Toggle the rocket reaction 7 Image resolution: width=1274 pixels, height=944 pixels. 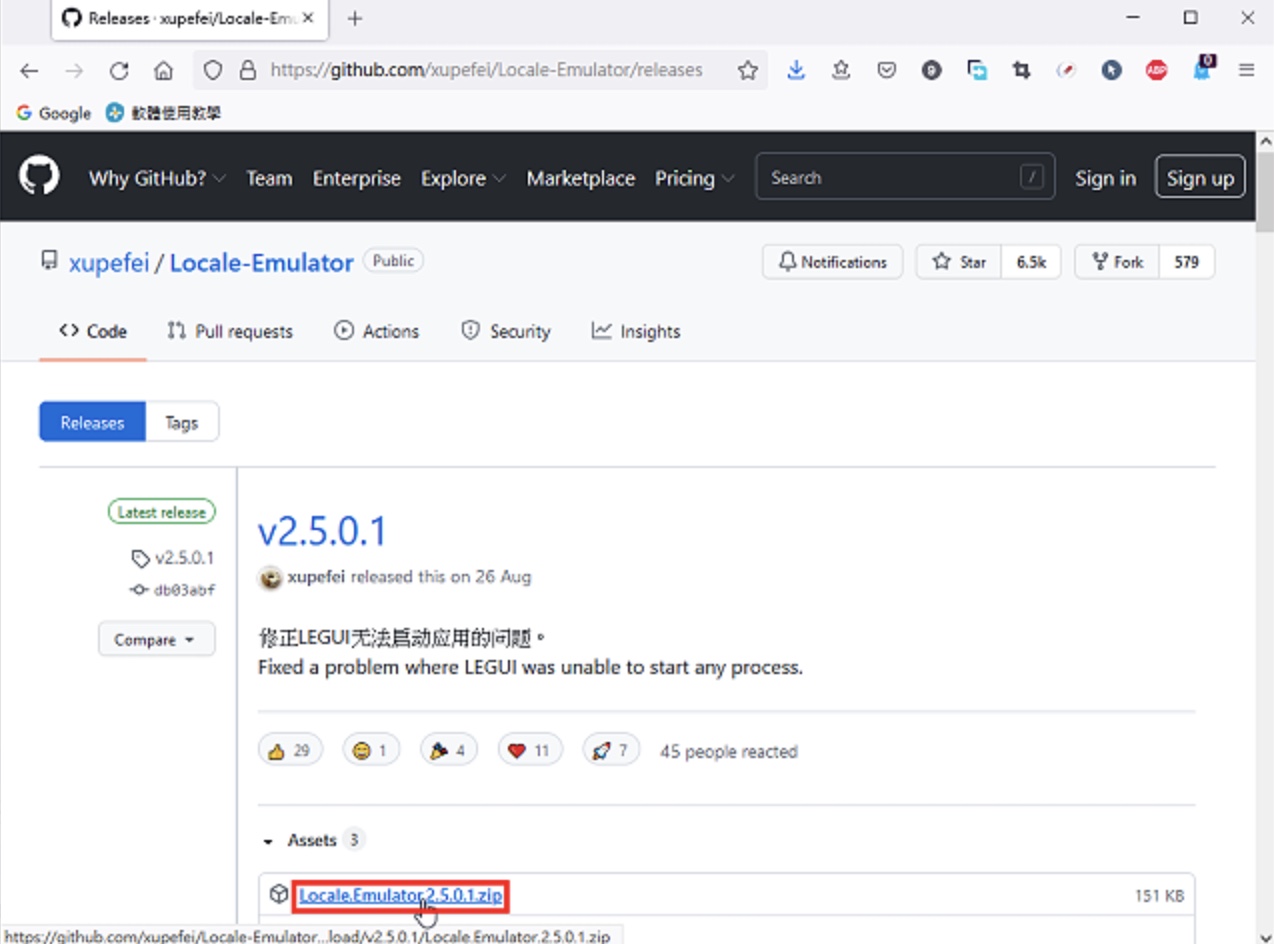[x=610, y=750]
